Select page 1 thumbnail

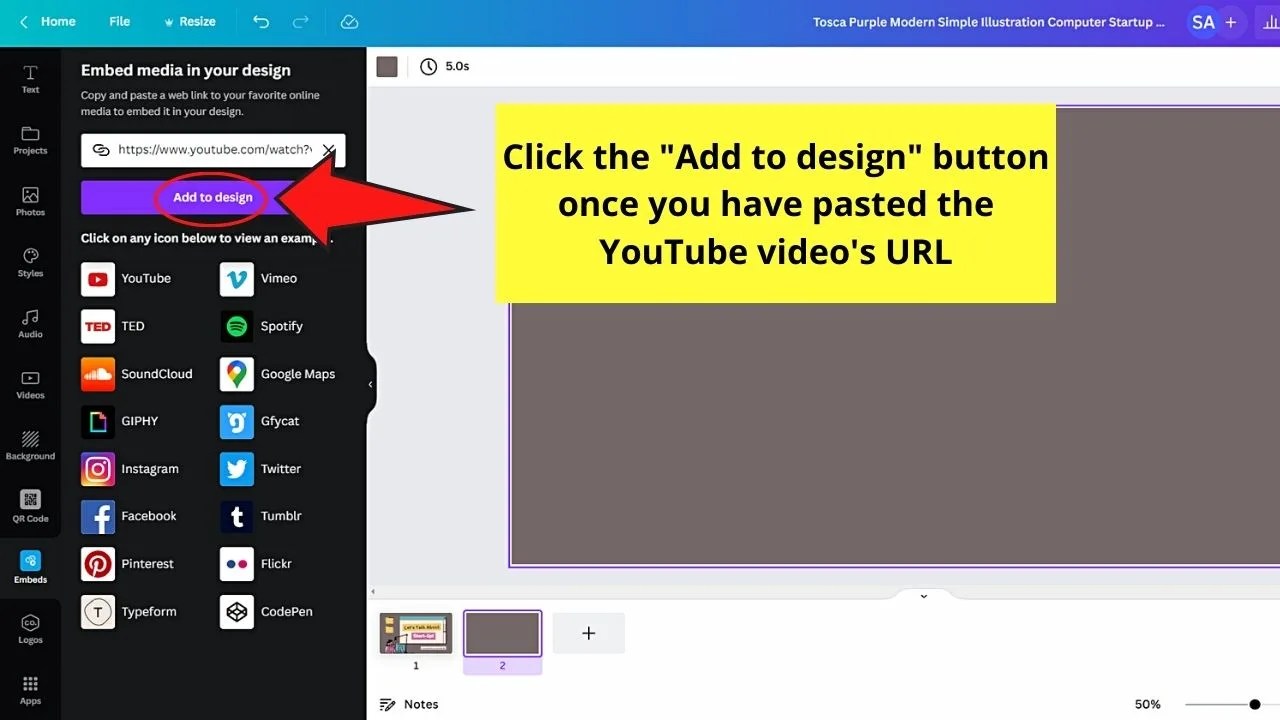(x=415, y=632)
